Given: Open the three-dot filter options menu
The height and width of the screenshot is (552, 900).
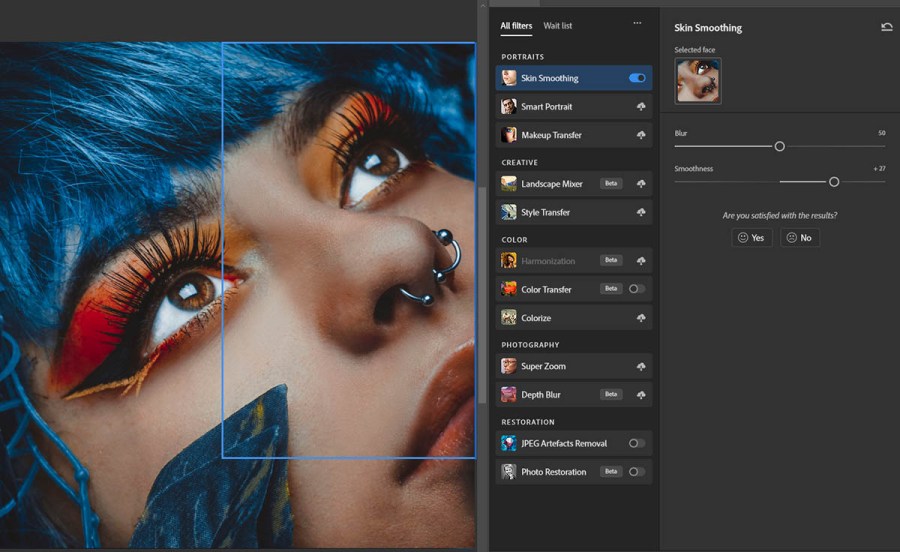Looking at the screenshot, I should click(x=637, y=24).
